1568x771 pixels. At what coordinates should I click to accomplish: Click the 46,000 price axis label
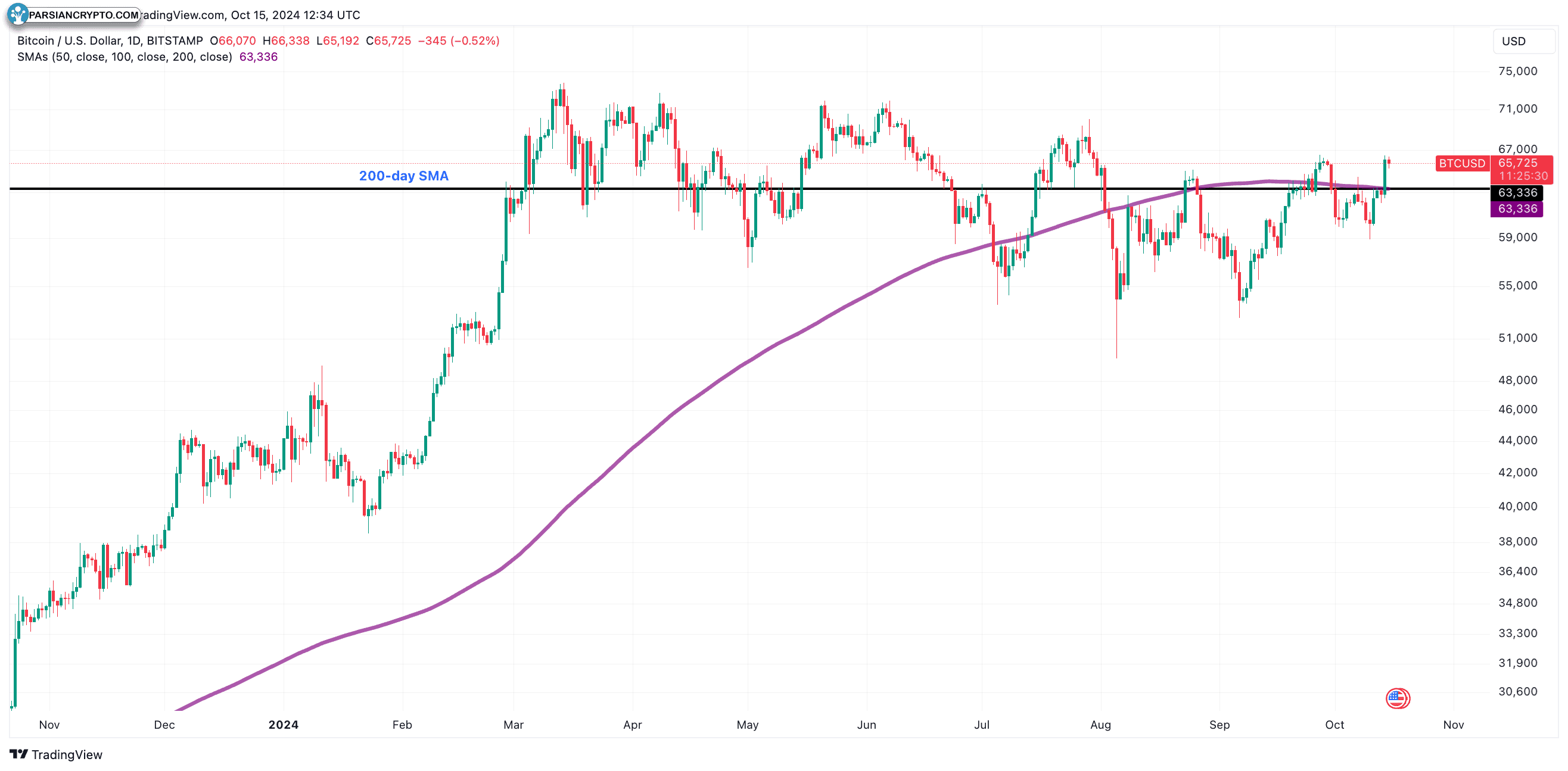(x=1517, y=409)
